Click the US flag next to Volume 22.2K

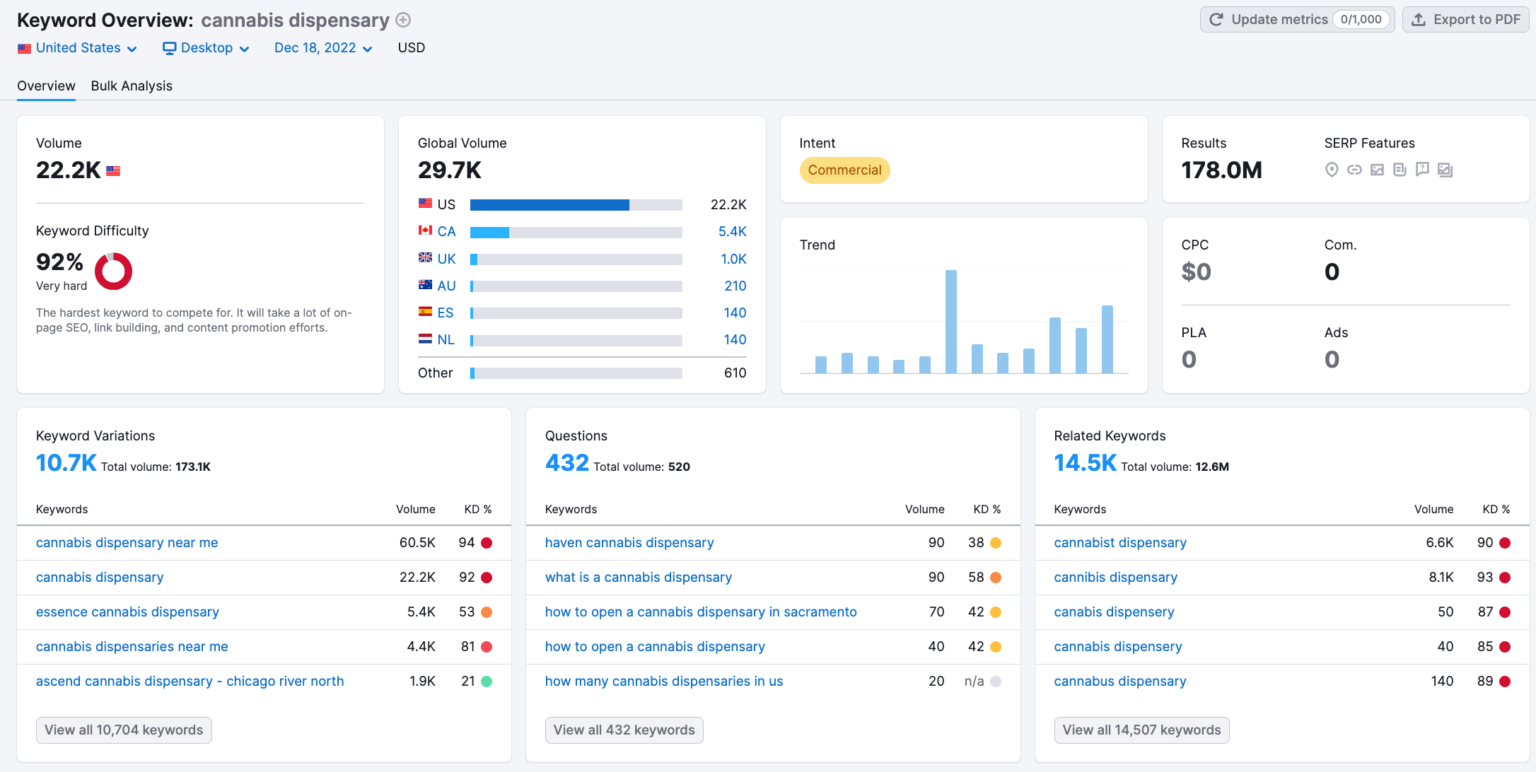coord(113,171)
